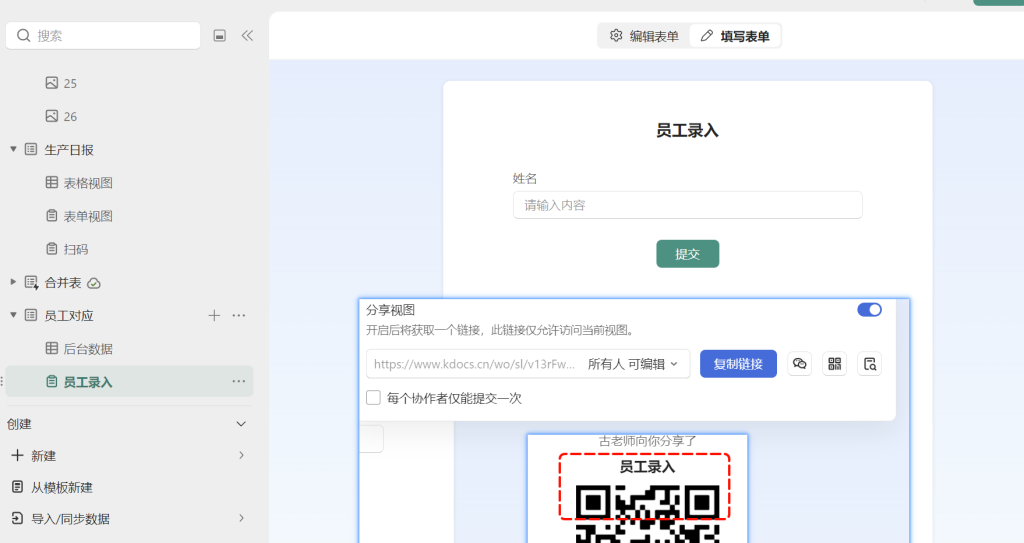Open the 扫码 form view

click(x=75, y=249)
